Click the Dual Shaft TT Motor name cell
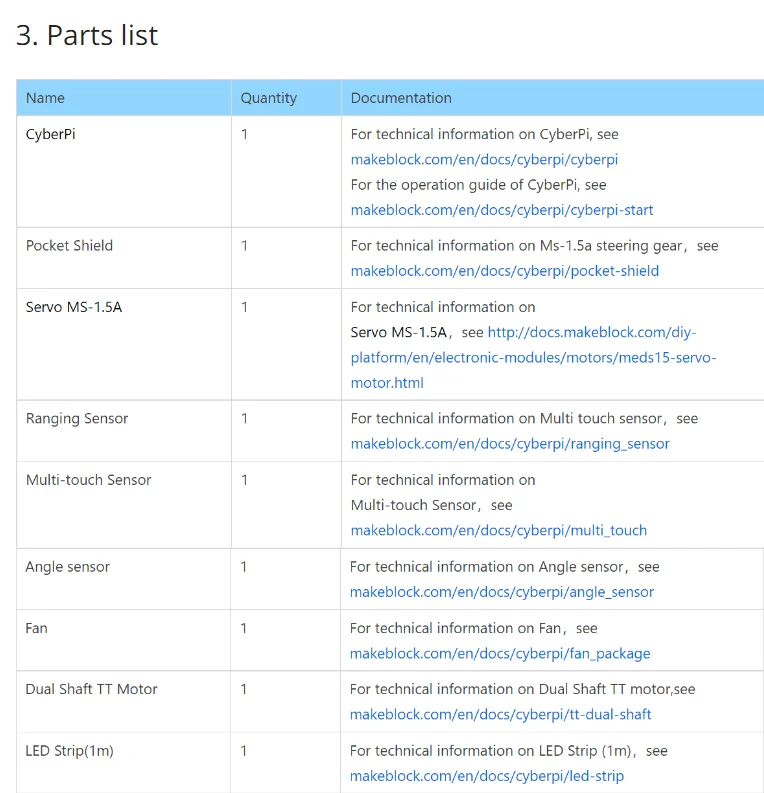764x793 pixels. point(91,689)
